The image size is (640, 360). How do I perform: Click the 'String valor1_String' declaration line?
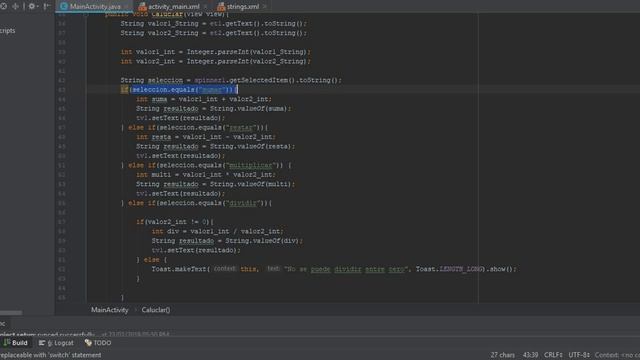point(213,23)
